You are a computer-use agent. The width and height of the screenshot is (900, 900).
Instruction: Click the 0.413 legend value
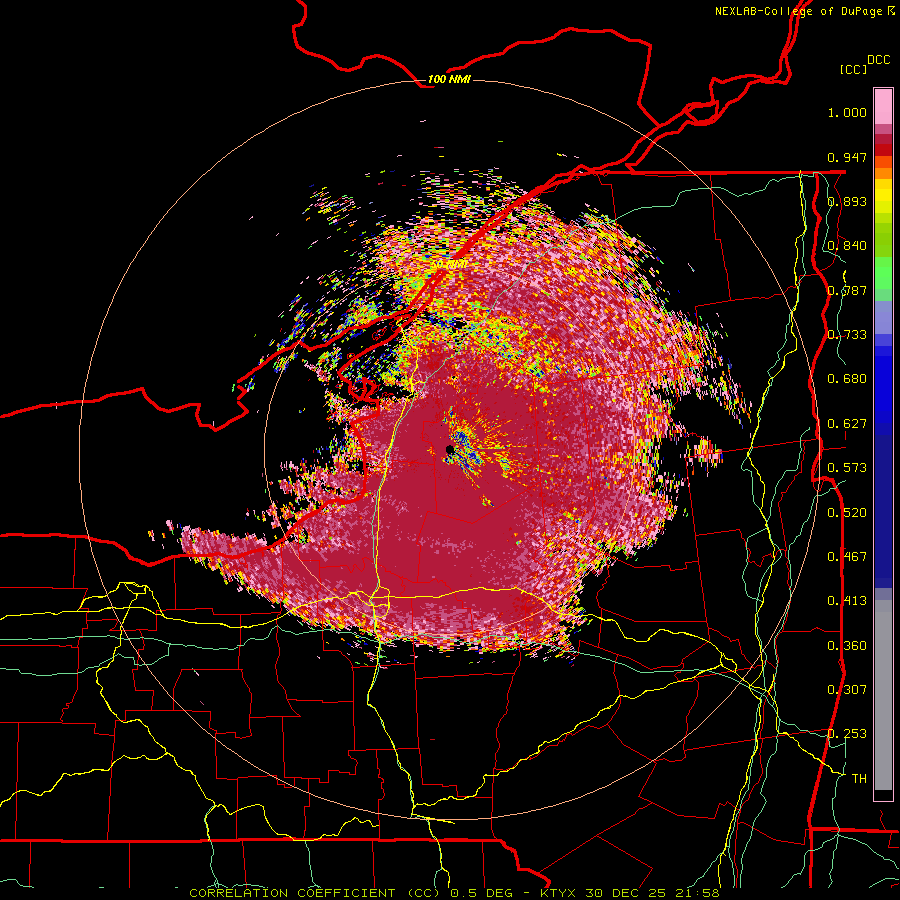tap(847, 601)
